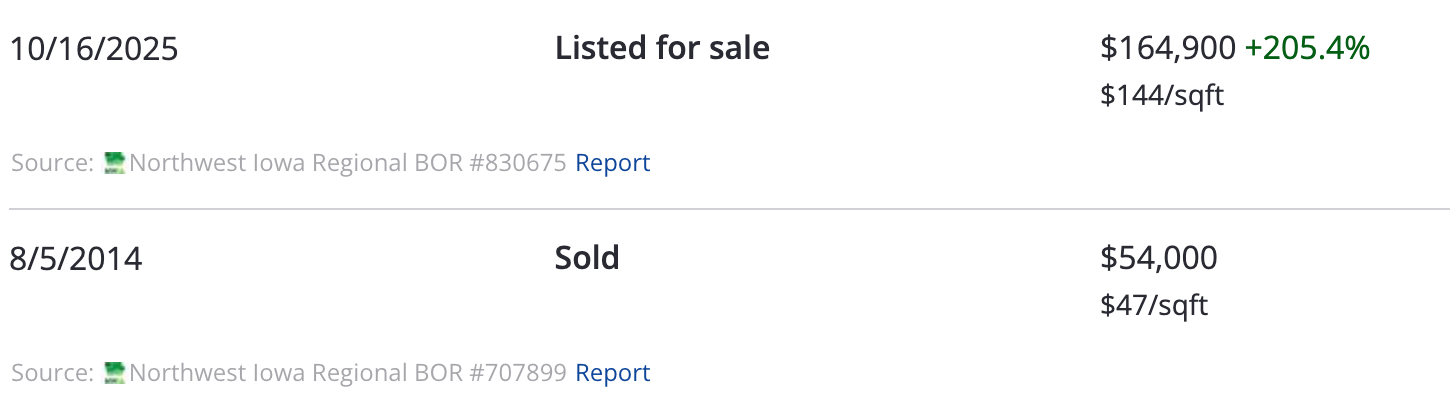The image size is (1450, 410).
Task: Click Report link for listing #707899
Action: (612, 373)
